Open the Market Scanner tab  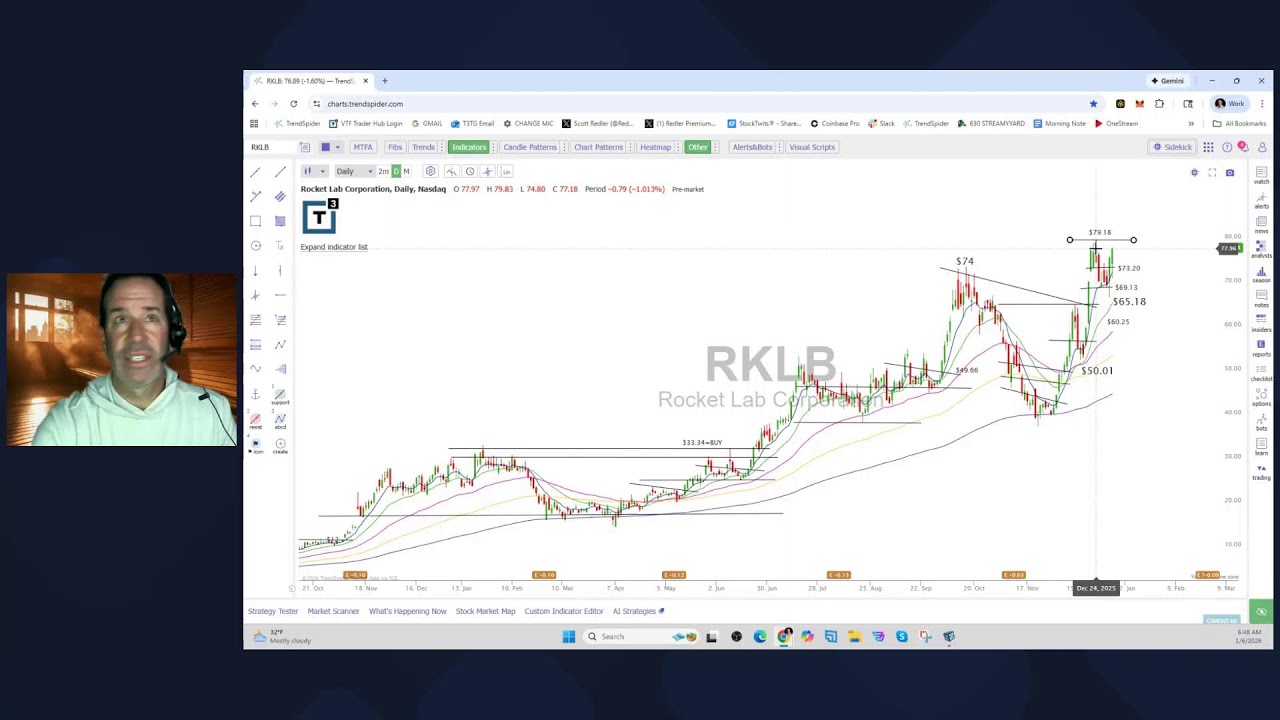(333, 611)
